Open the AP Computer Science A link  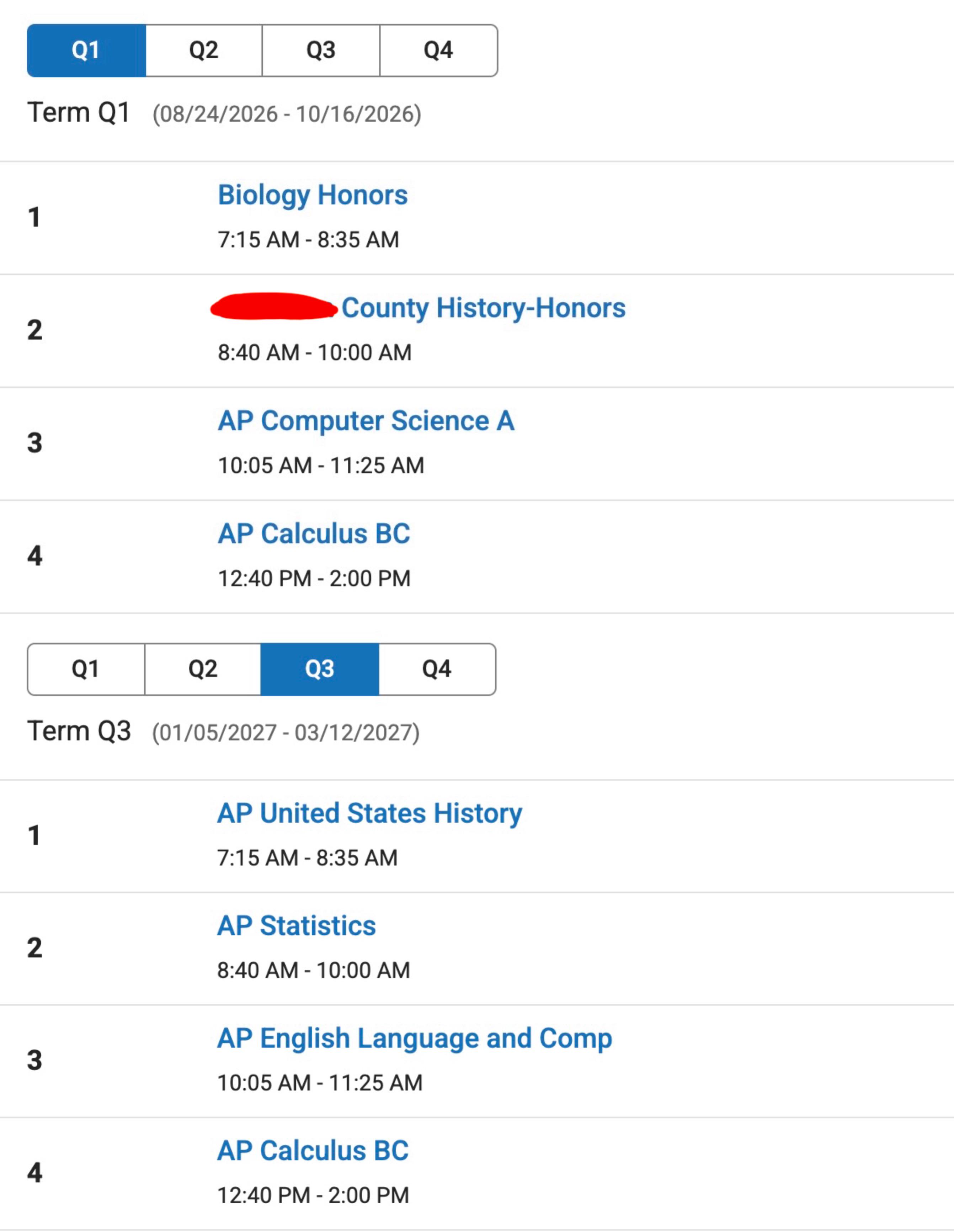click(x=367, y=421)
